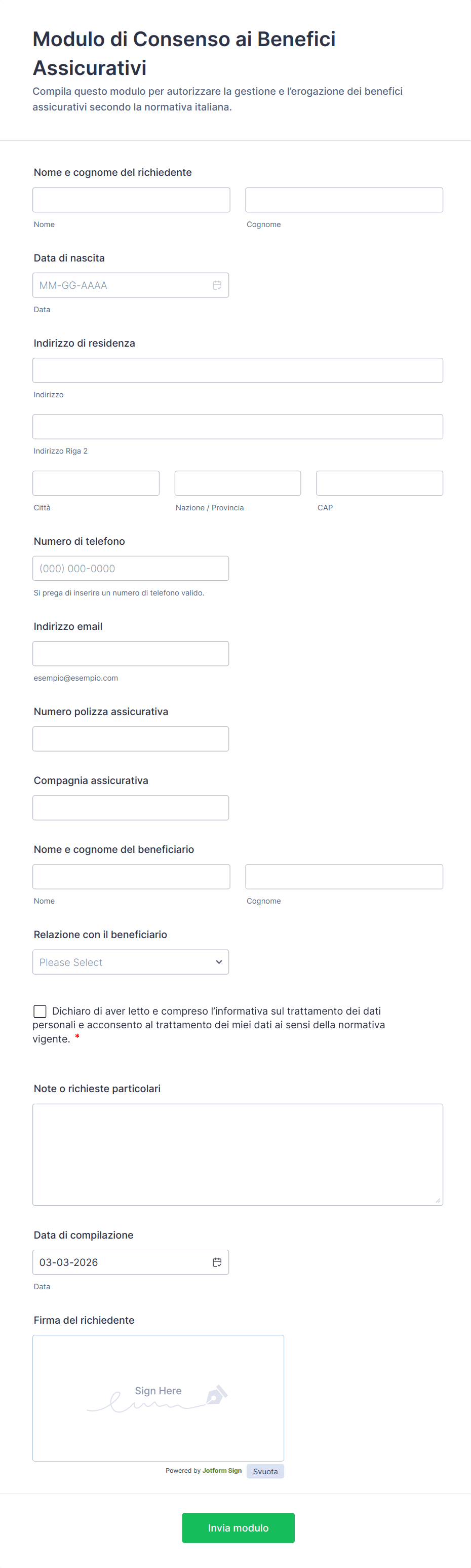Click the Numero di telefono field
This screenshot has height=1568, width=471.
[x=131, y=569]
